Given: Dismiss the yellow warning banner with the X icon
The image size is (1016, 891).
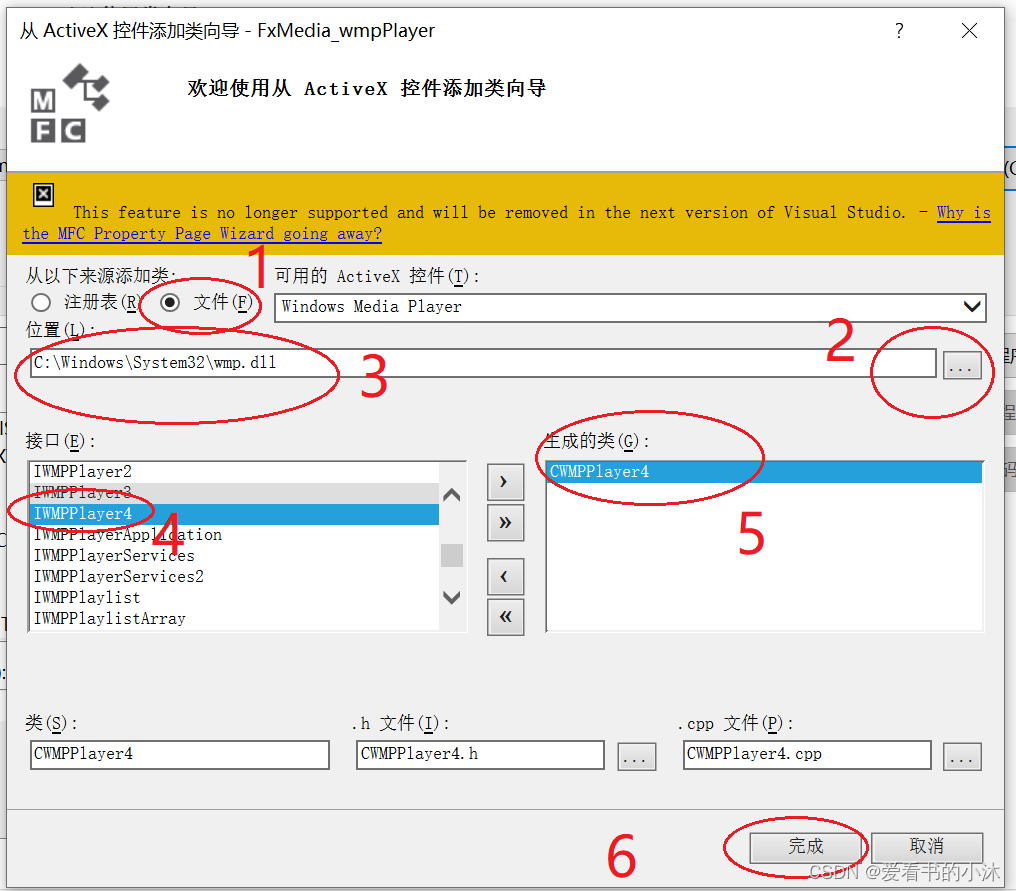Looking at the screenshot, I should (x=43, y=194).
